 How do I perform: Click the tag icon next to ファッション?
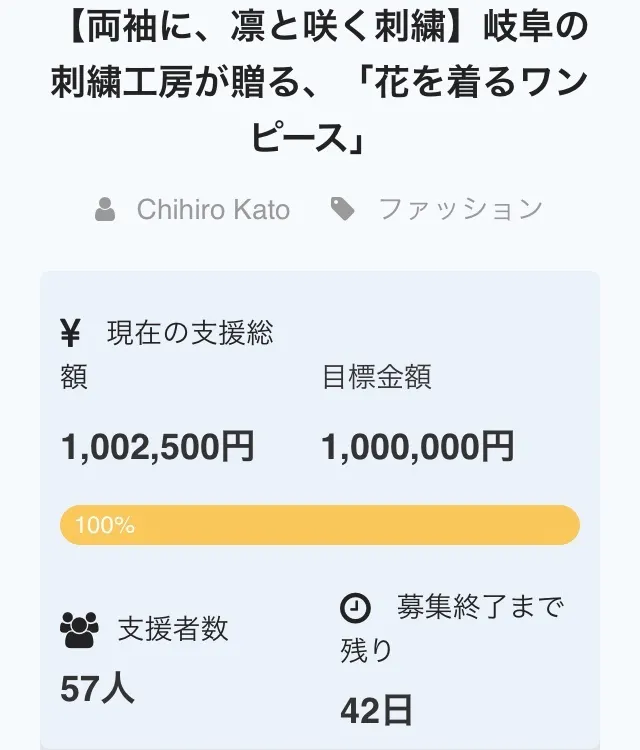coord(343,208)
